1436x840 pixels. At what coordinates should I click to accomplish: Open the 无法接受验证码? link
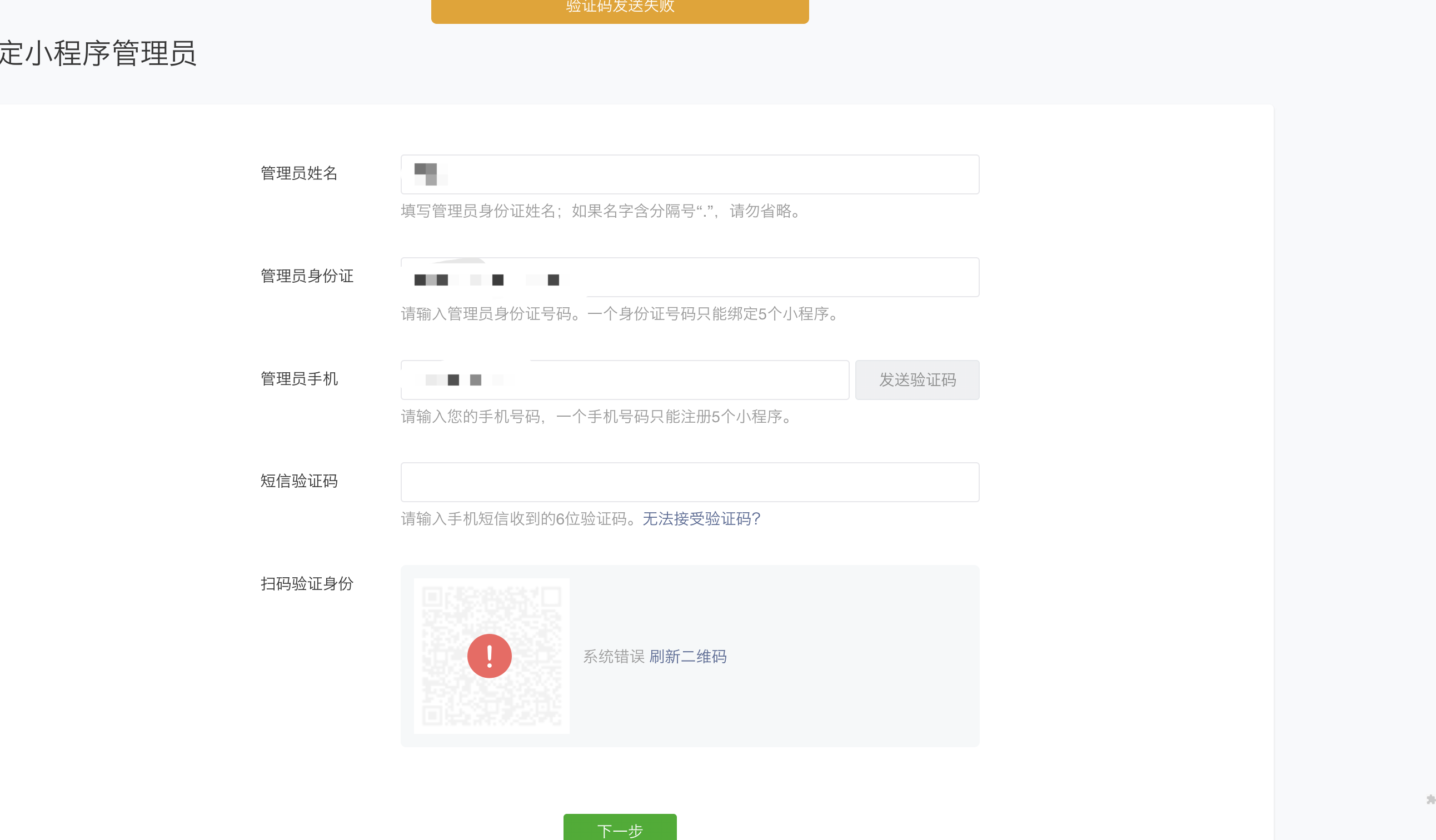pos(701,519)
